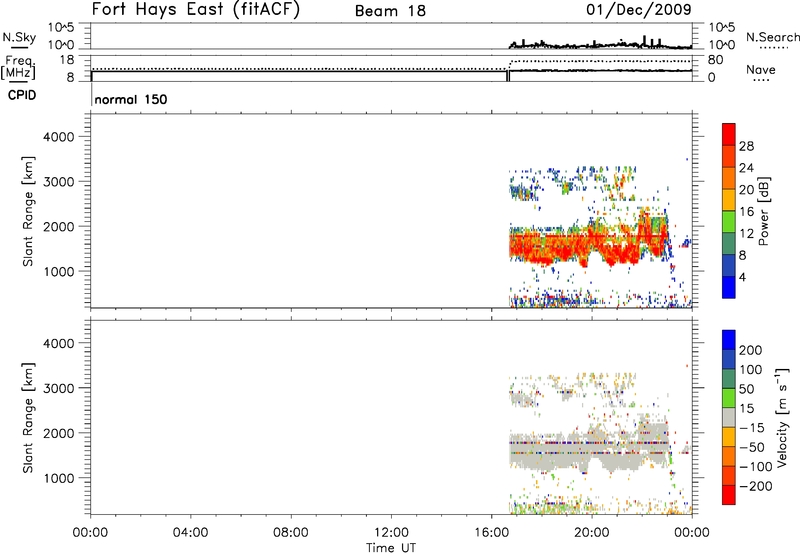800x554 pixels.
Task: Click the 'Power [dB]' colorbar label
Action: [763, 211]
